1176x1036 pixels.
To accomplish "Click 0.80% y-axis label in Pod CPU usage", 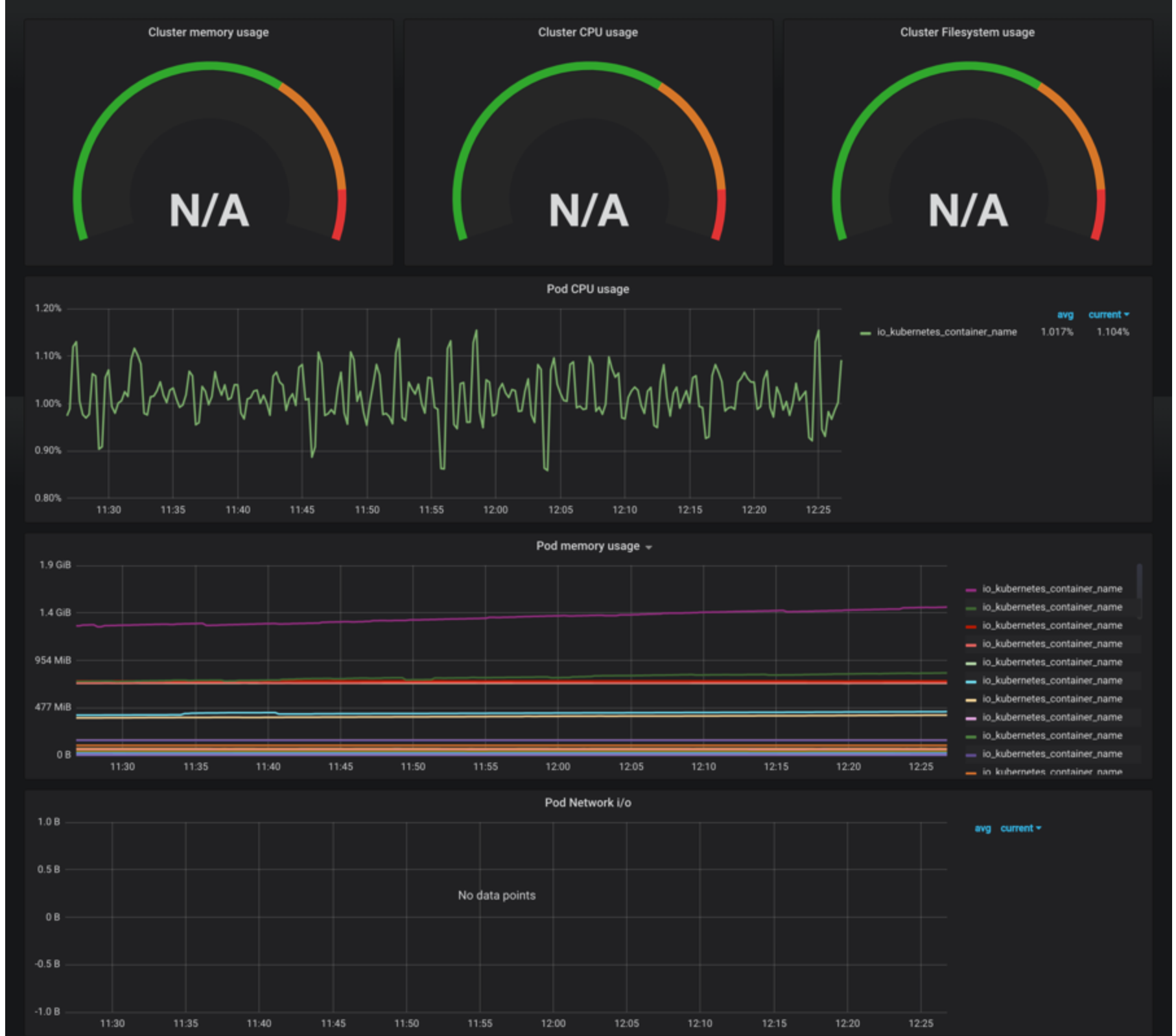I will 48,498.
